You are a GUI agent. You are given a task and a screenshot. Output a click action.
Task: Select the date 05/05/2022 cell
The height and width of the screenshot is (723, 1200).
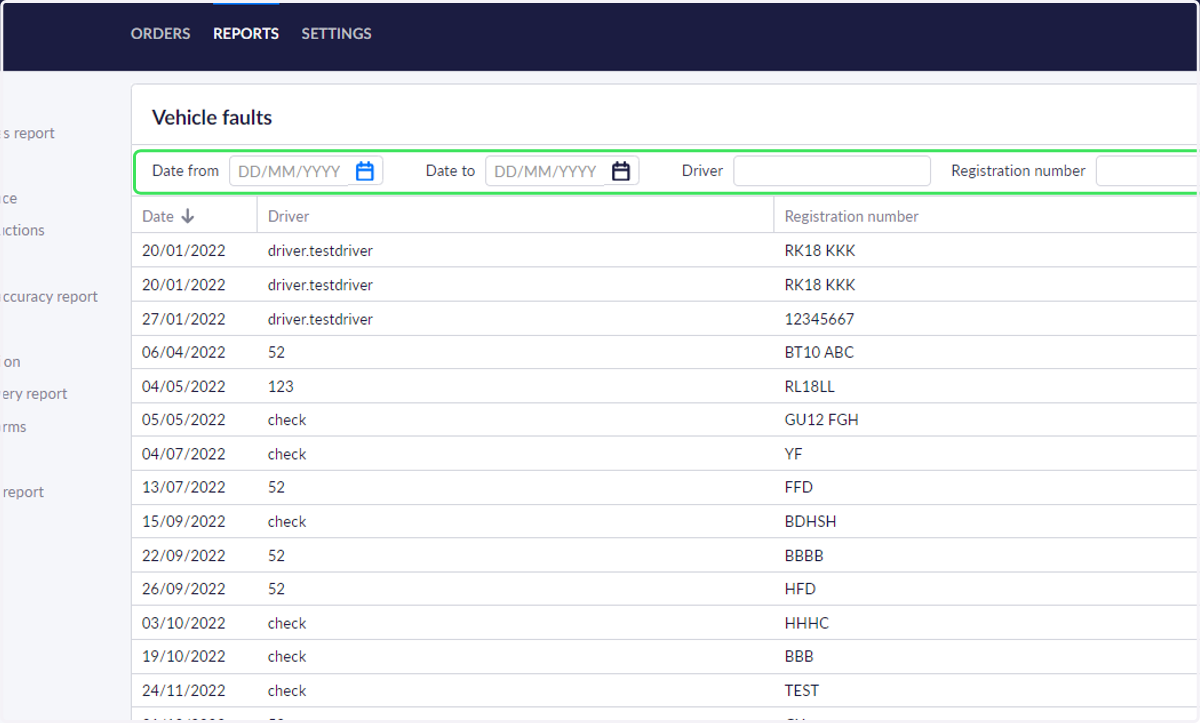[184, 420]
